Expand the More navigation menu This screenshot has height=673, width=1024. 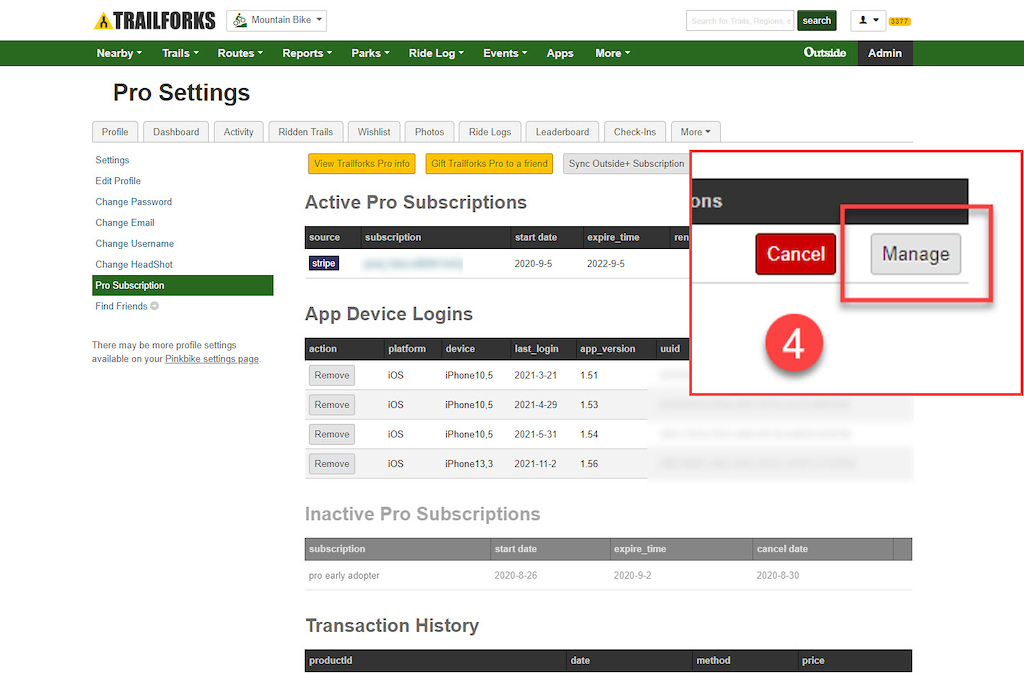[613, 53]
